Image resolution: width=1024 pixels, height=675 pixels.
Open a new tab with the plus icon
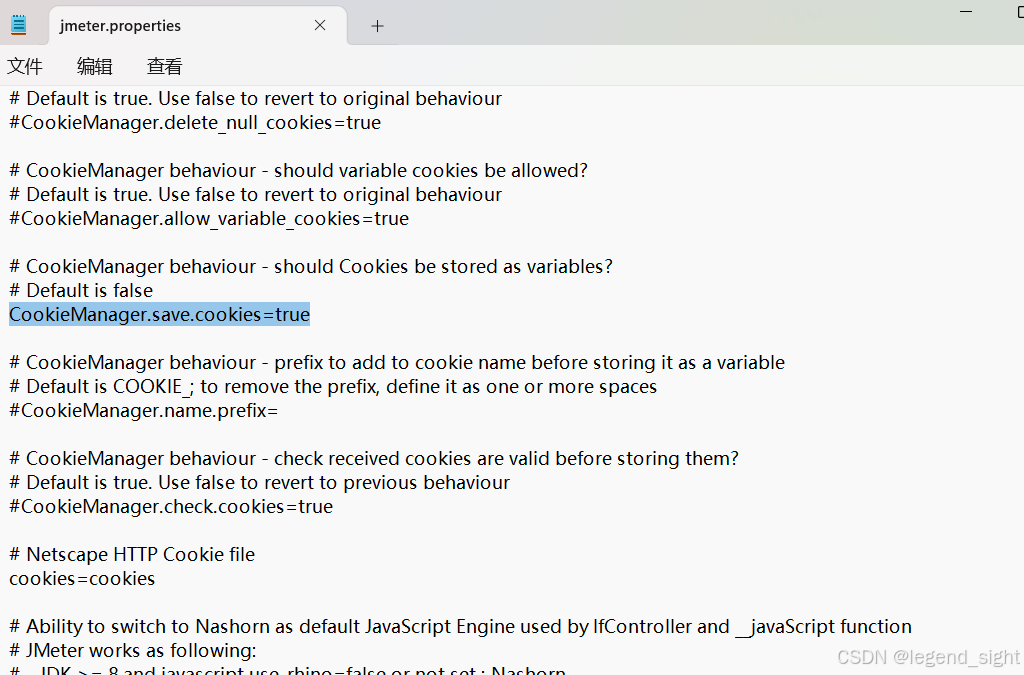377,25
